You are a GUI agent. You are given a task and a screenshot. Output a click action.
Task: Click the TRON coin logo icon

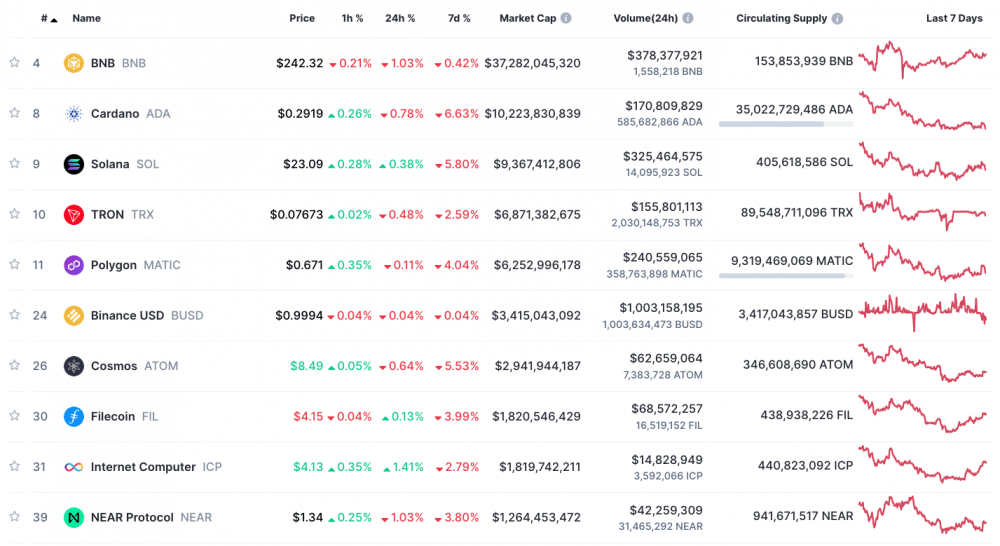point(73,215)
